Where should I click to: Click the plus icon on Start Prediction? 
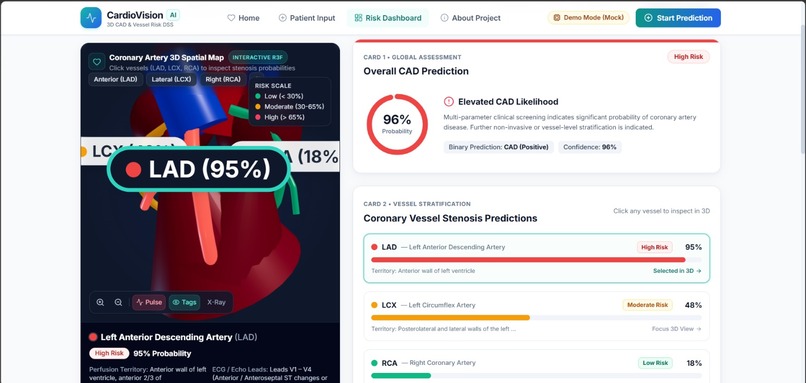[648, 18]
